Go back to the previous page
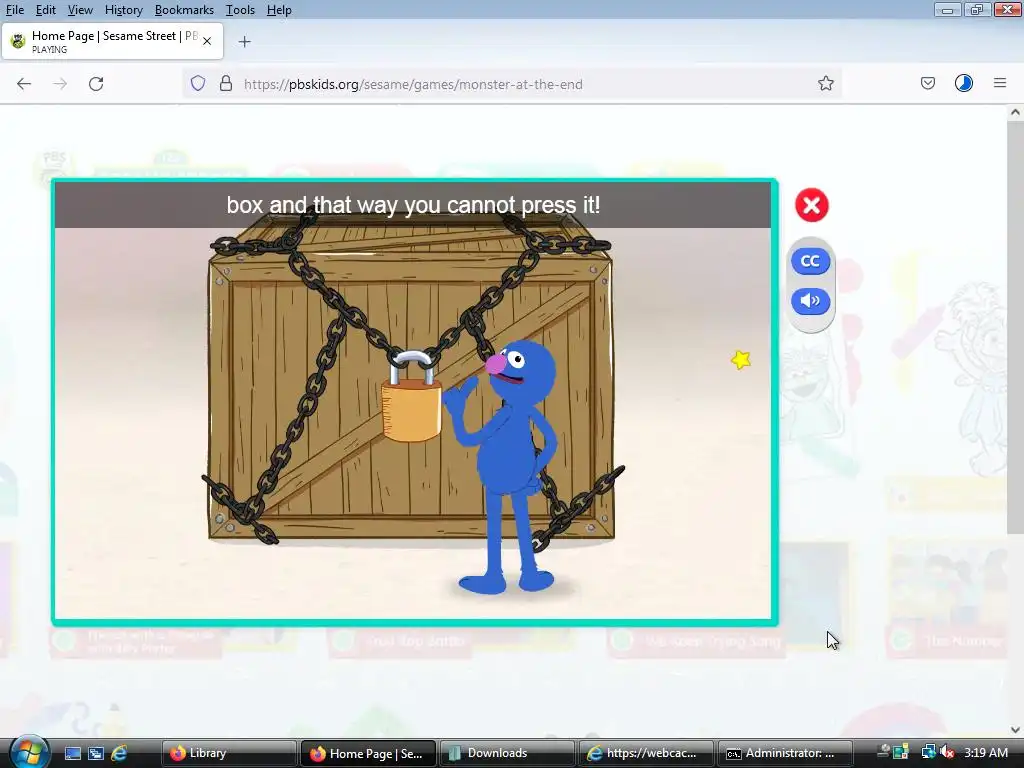 click(x=24, y=84)
